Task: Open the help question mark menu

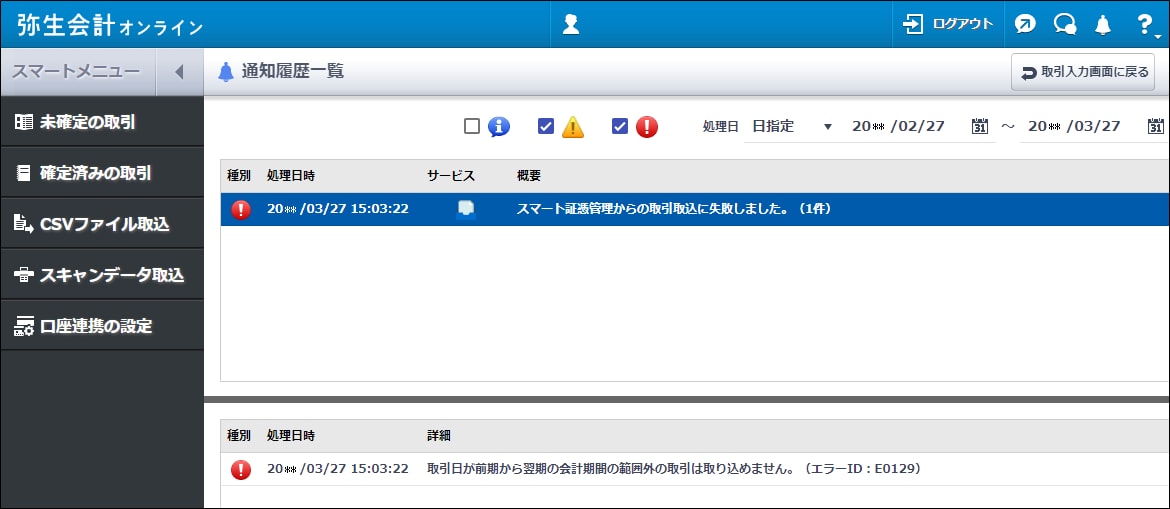Action: tap(1144, 25)
